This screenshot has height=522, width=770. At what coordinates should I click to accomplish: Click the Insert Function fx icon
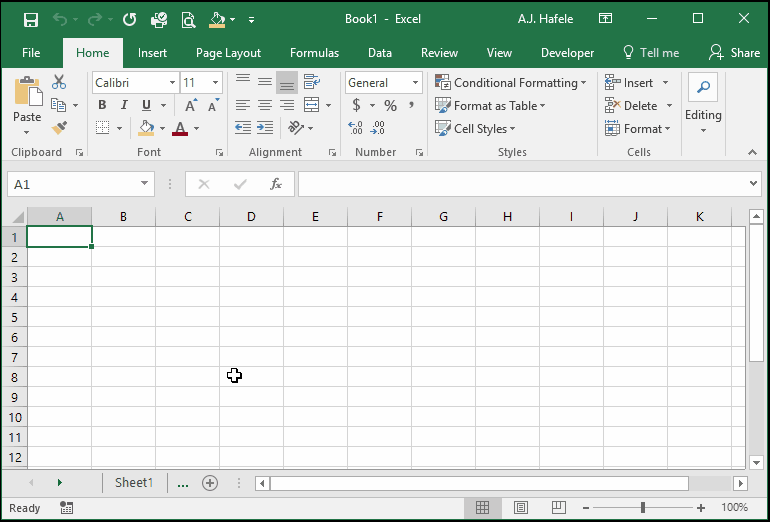(x=276, y=184)
